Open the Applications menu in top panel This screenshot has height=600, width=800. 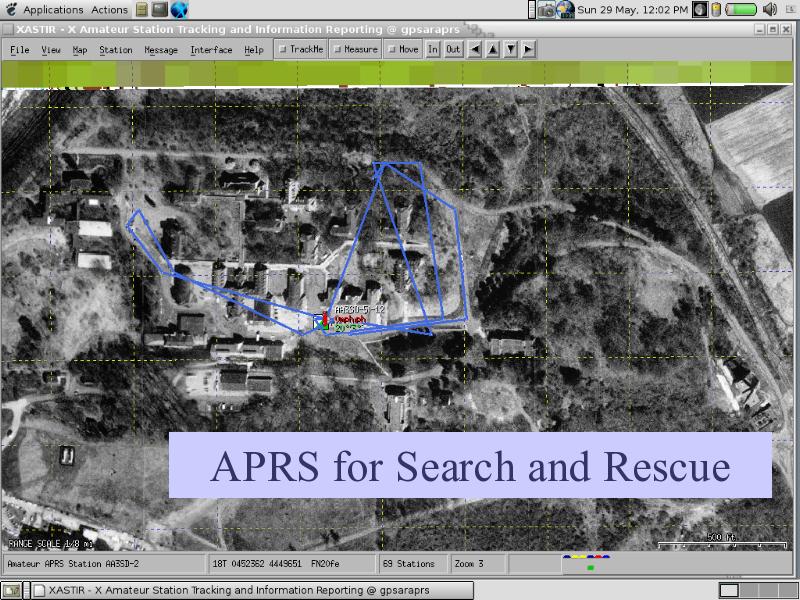click(x=53, y=10)
